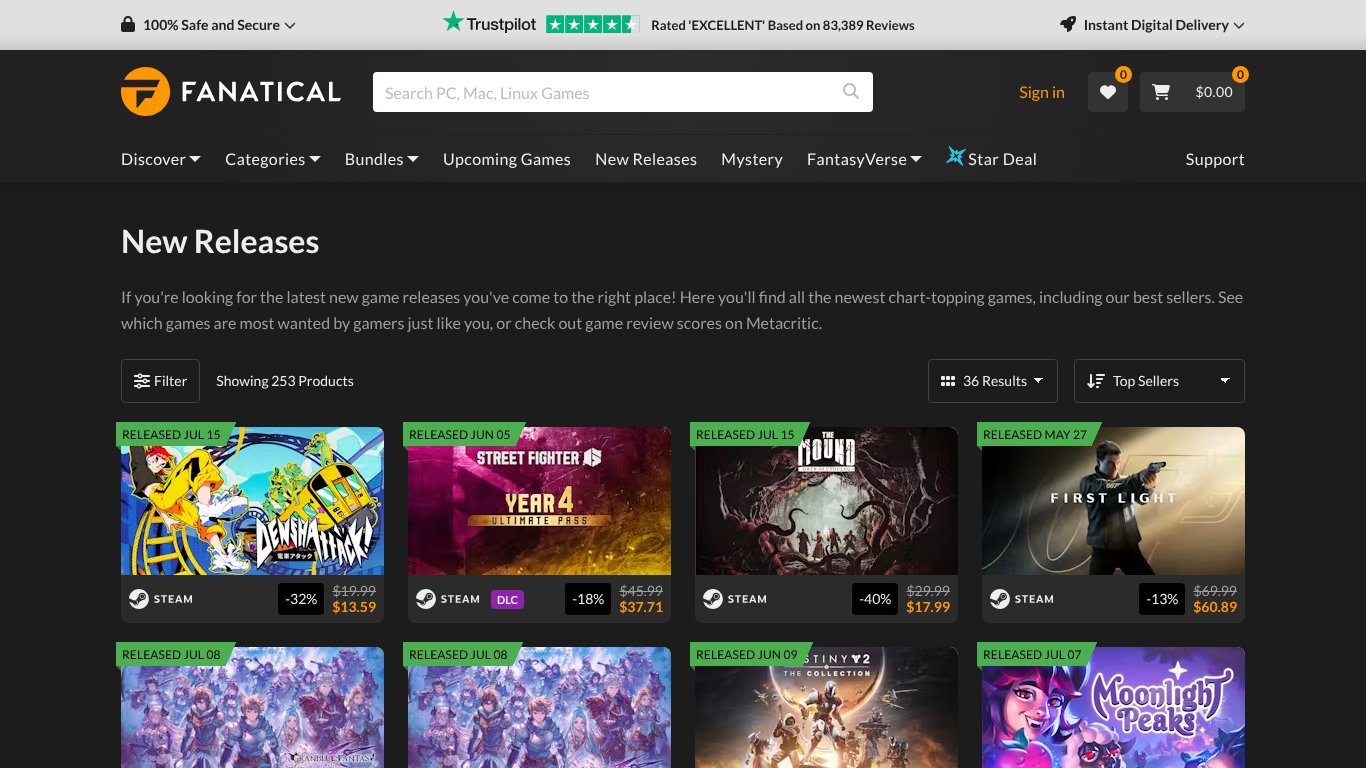
Task: Go to Upcoming Games
Action: pos(507,159)
